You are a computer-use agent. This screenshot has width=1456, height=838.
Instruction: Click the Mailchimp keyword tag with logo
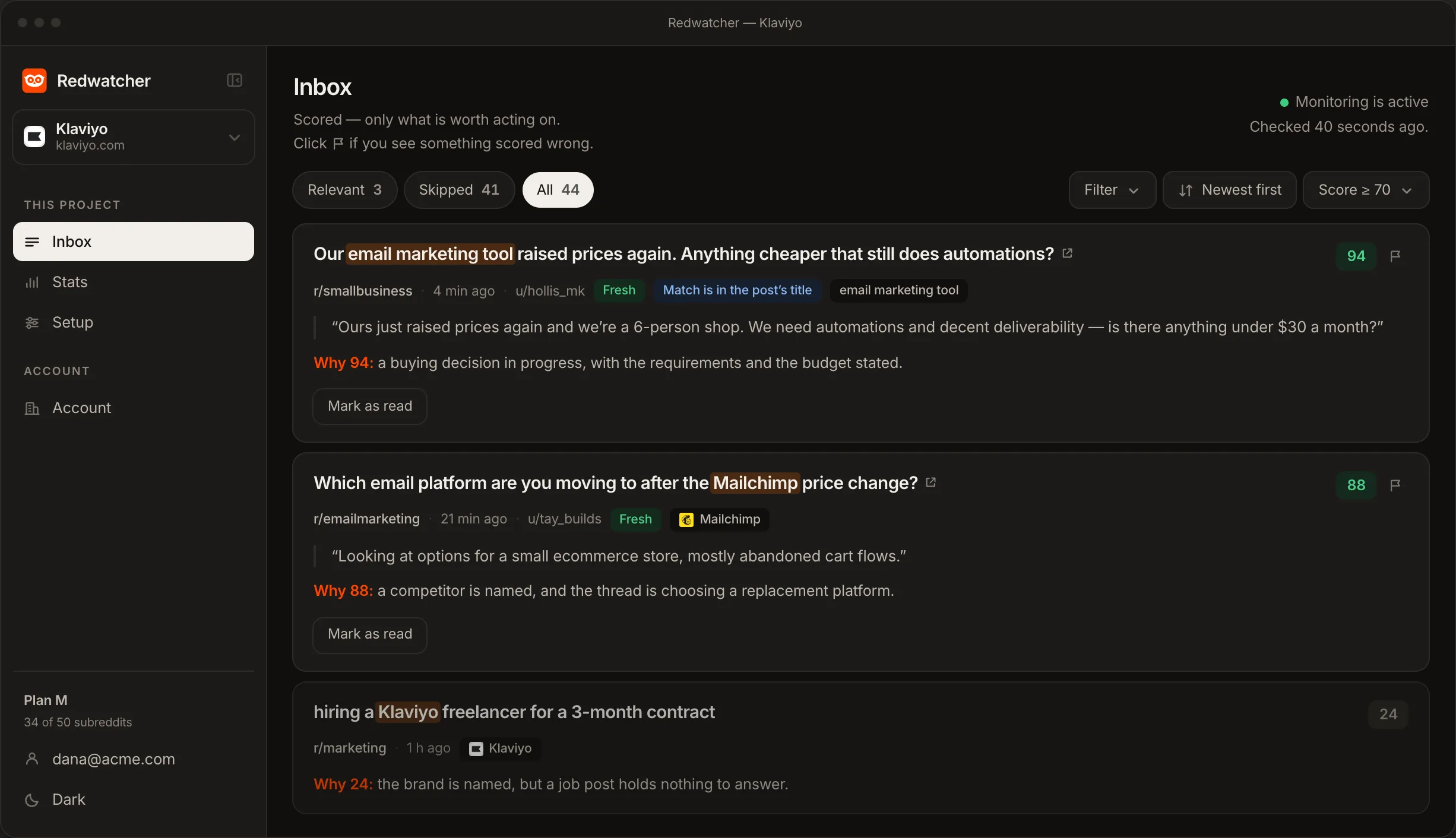click(719, 519)
